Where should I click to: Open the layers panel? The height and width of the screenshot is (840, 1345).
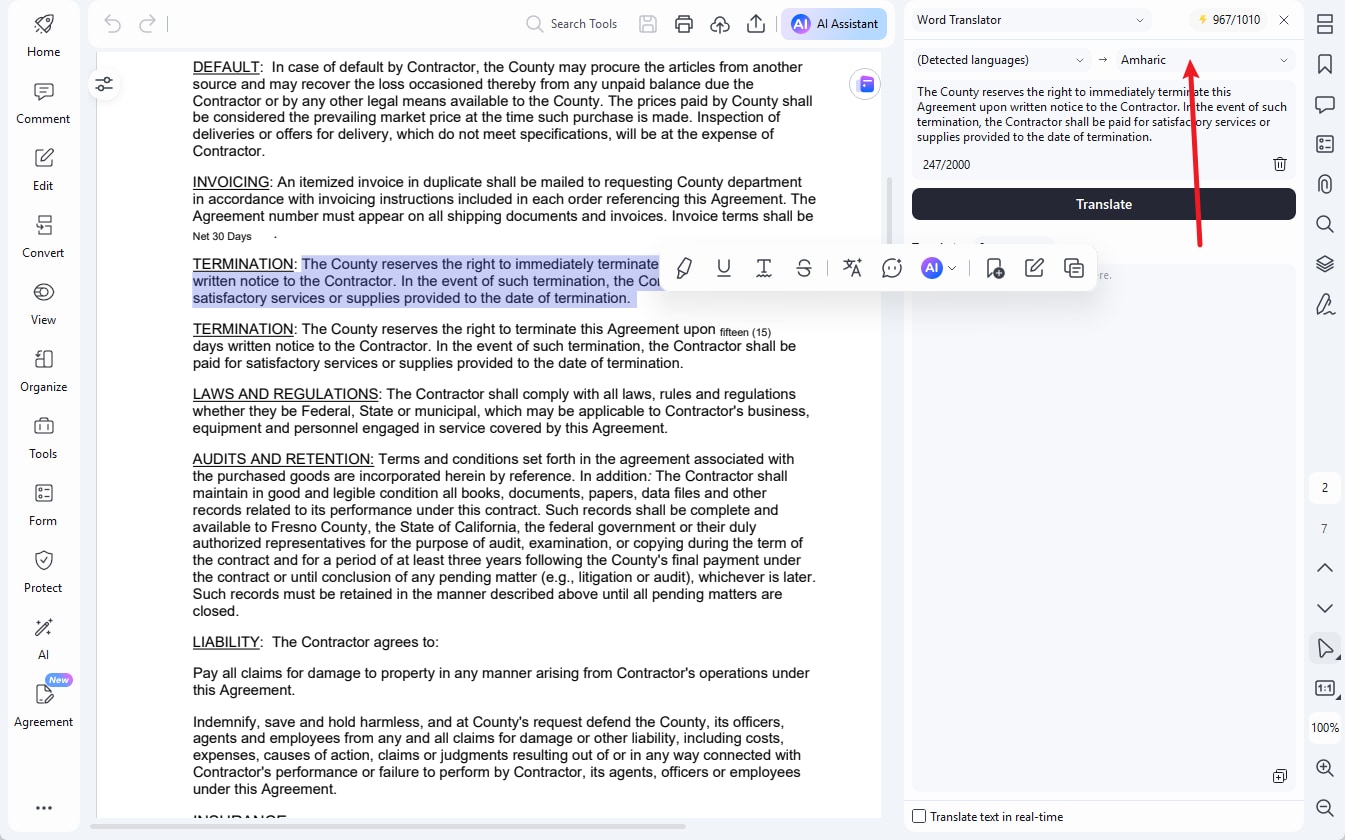(x=1325, y=264)
